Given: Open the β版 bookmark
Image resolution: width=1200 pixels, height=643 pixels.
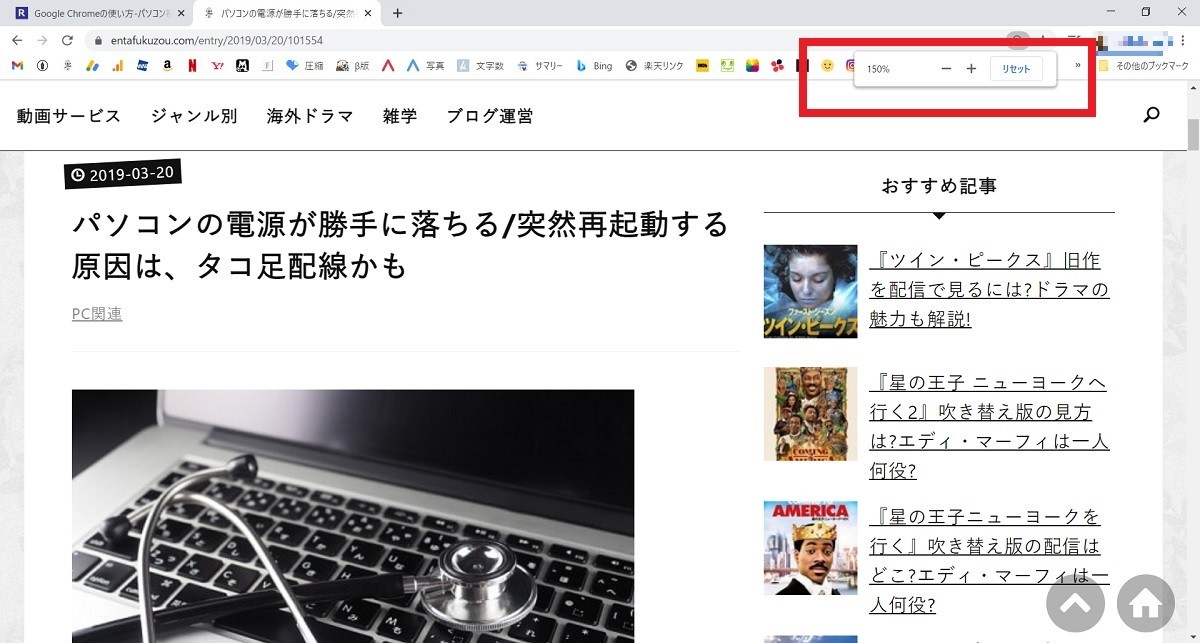Looking at the screenshot, I should click(355, 66).
